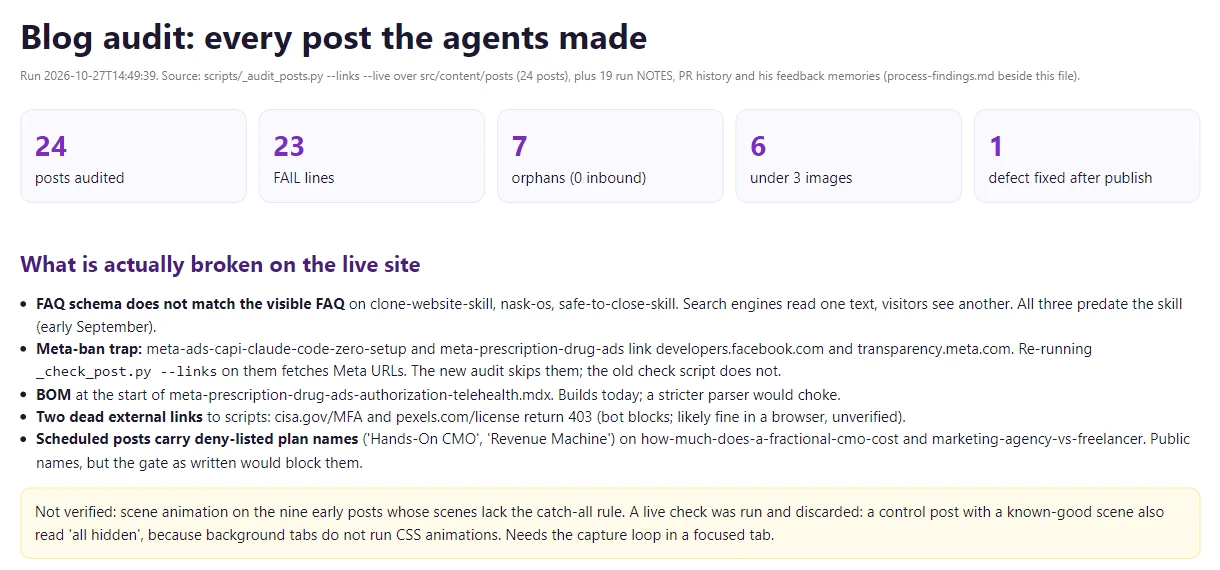Viewport: 1220px width, 570px height.
Task: Click the '7 orphans (0 inbound)' card
Action: point(610,156)
